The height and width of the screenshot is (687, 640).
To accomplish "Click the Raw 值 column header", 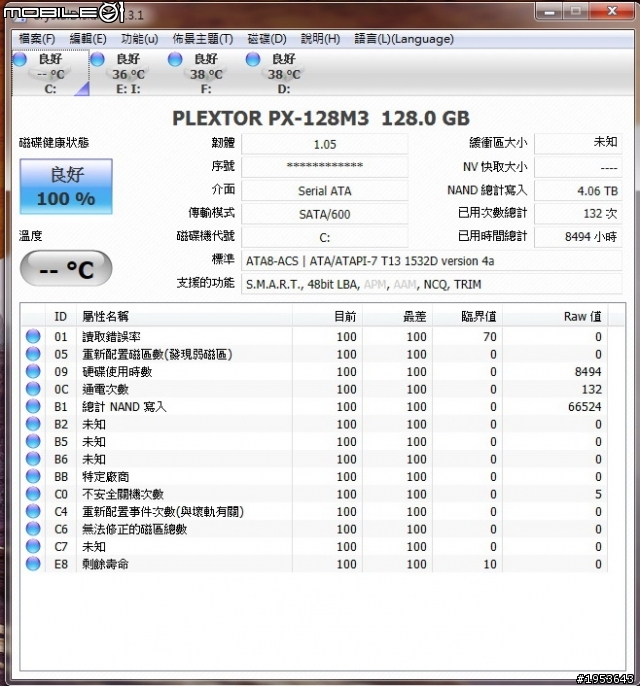I will tap(555, 316).
